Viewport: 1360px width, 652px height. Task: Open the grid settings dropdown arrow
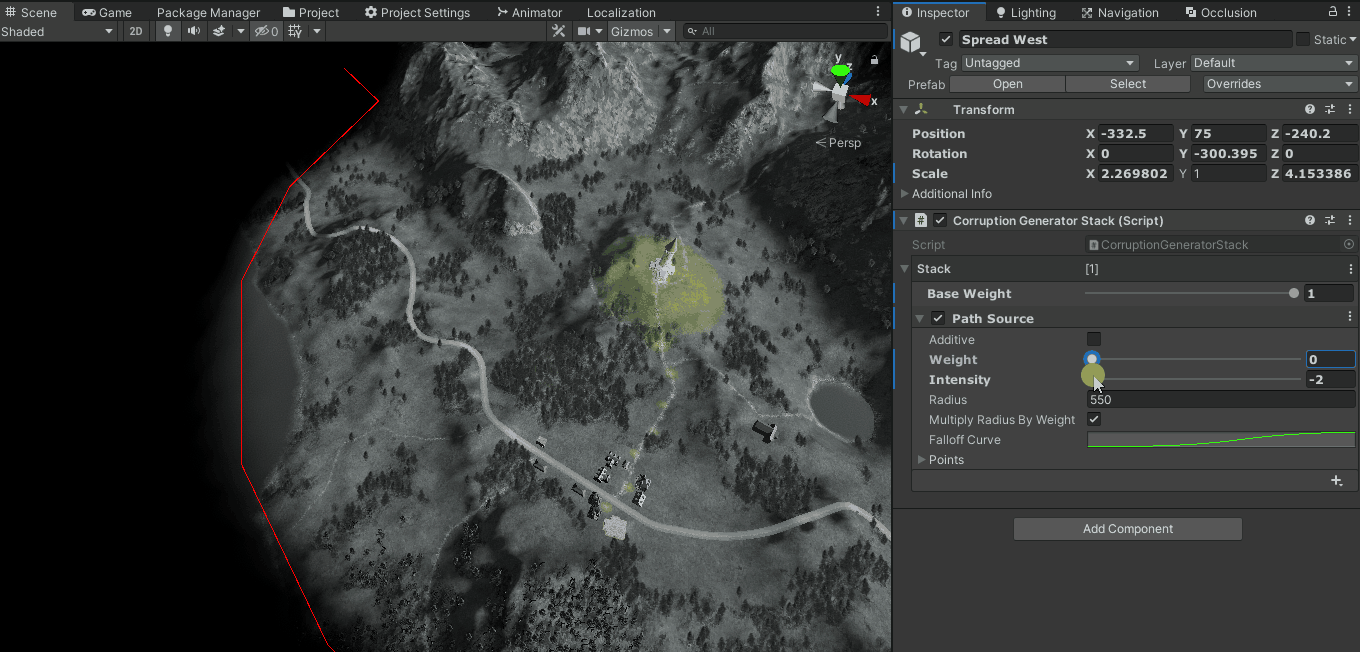click(x=317, y=31)
